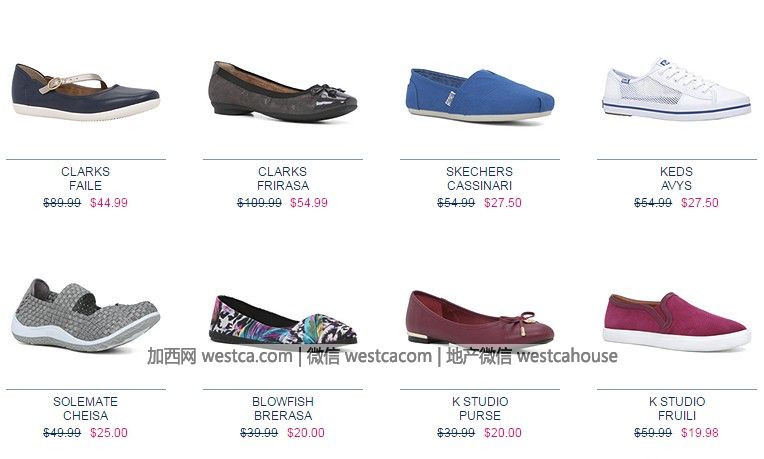Open the KEDS AVYS product link
764x459 pixels.
[676, 178]
